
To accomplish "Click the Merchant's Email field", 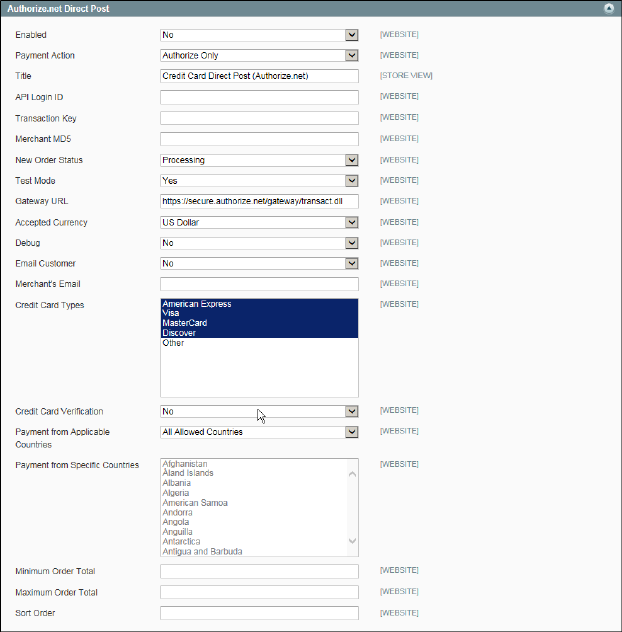I will pyautogui.click(x=259, y=284).
